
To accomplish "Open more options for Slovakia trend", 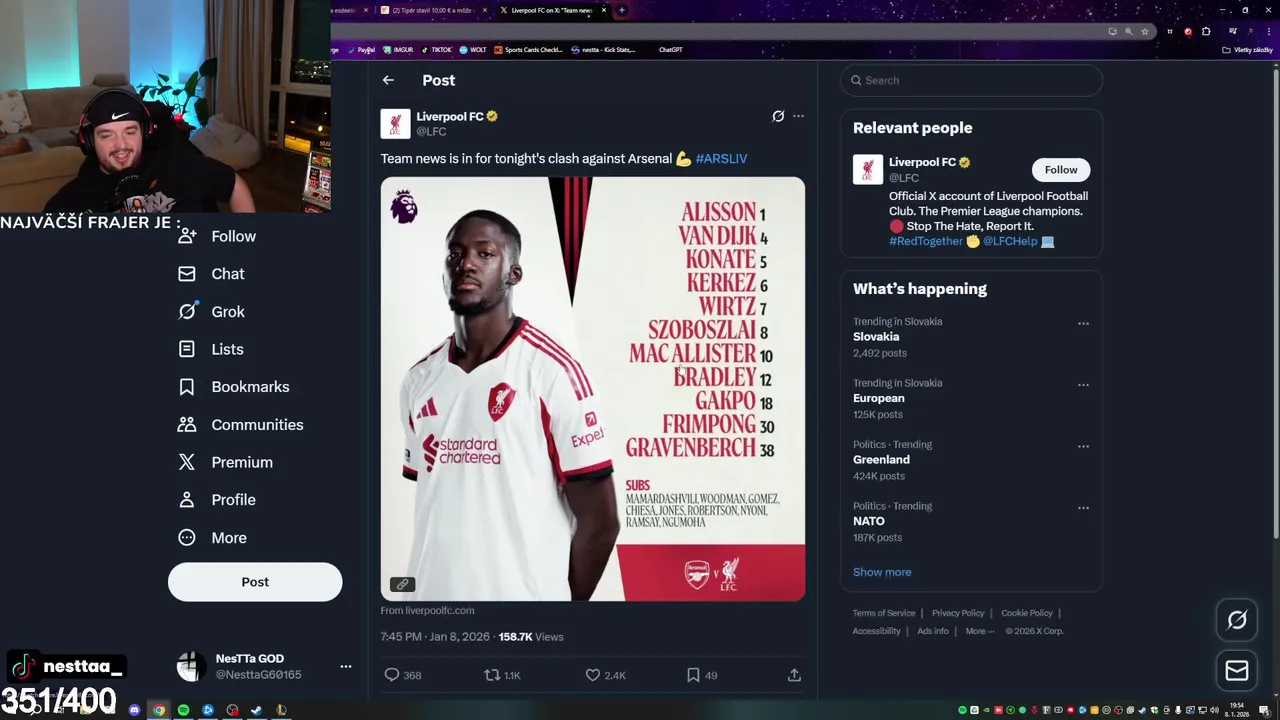I will point(1083,323).
